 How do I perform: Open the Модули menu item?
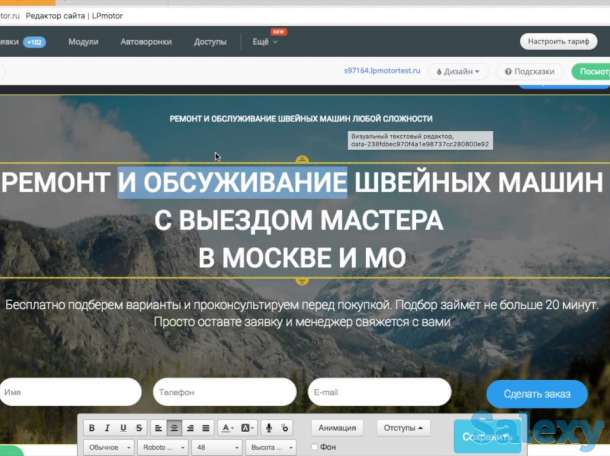point(83,42)
